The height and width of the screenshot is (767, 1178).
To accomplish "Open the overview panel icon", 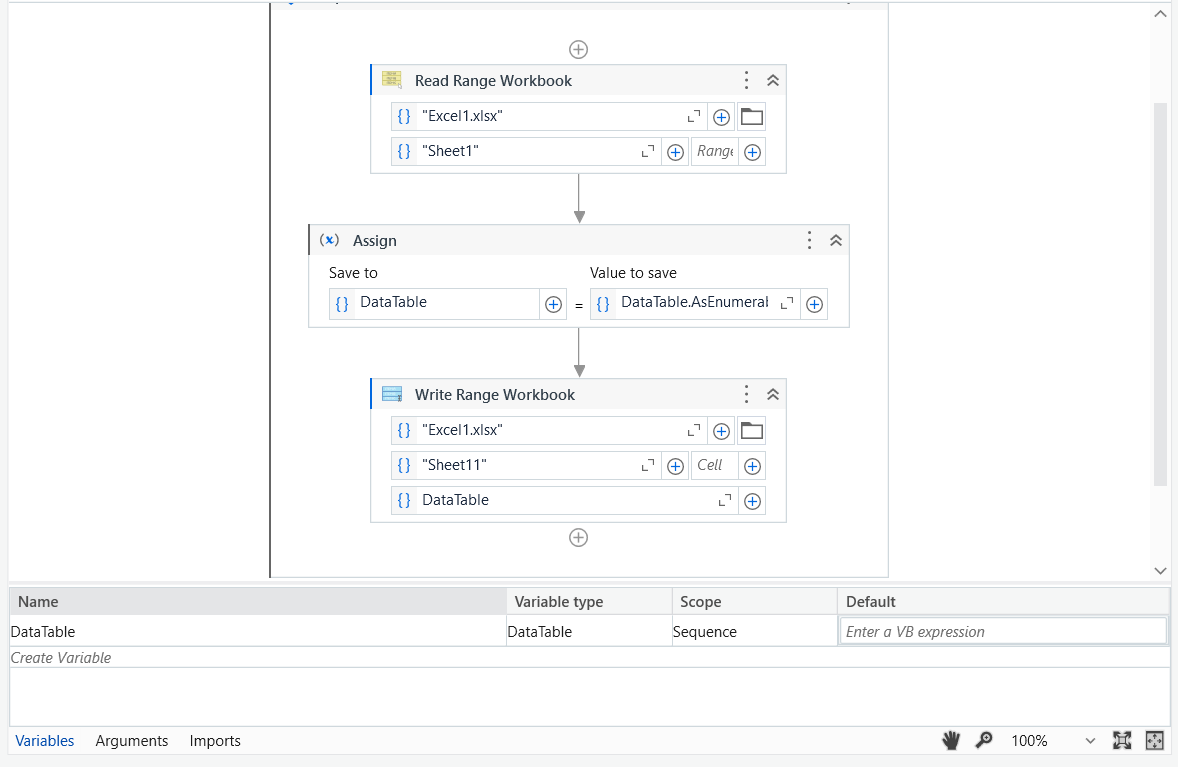I will pyautogui.click(x=1155, y=741).
